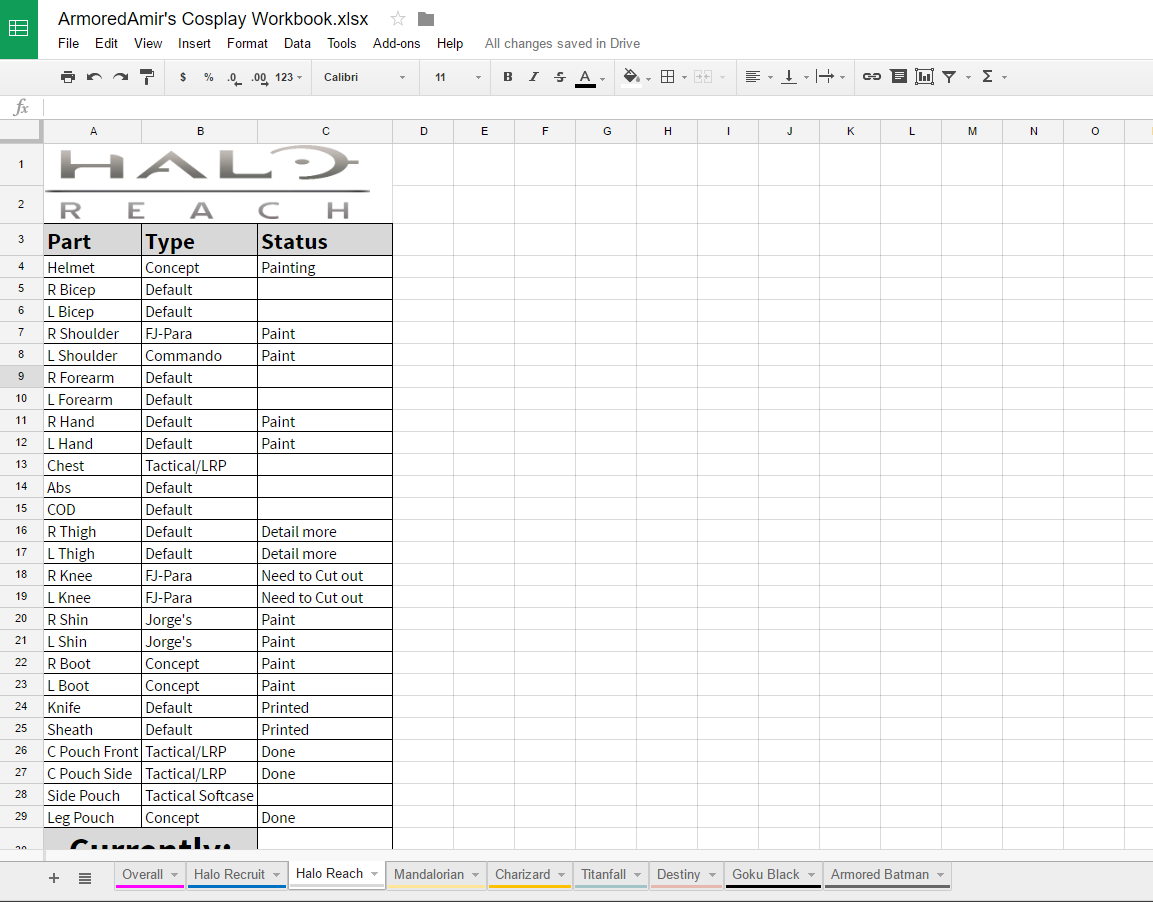Expand the Overall tab dropdown arrow
The image size is (1153, 902).
pyautogui.click(x=174, y=875)
